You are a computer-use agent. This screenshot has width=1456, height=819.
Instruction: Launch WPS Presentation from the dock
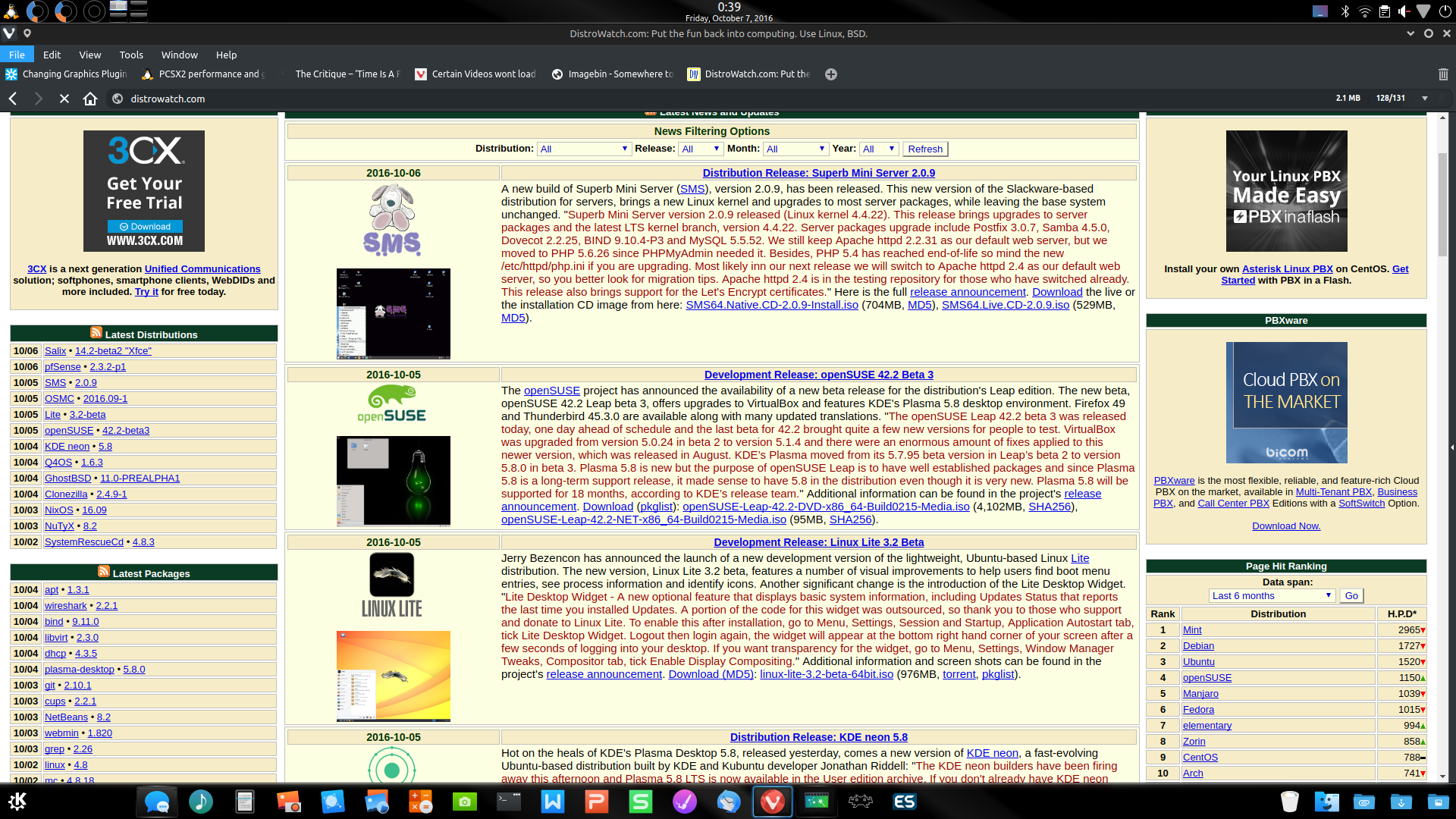tap(597, 802)
